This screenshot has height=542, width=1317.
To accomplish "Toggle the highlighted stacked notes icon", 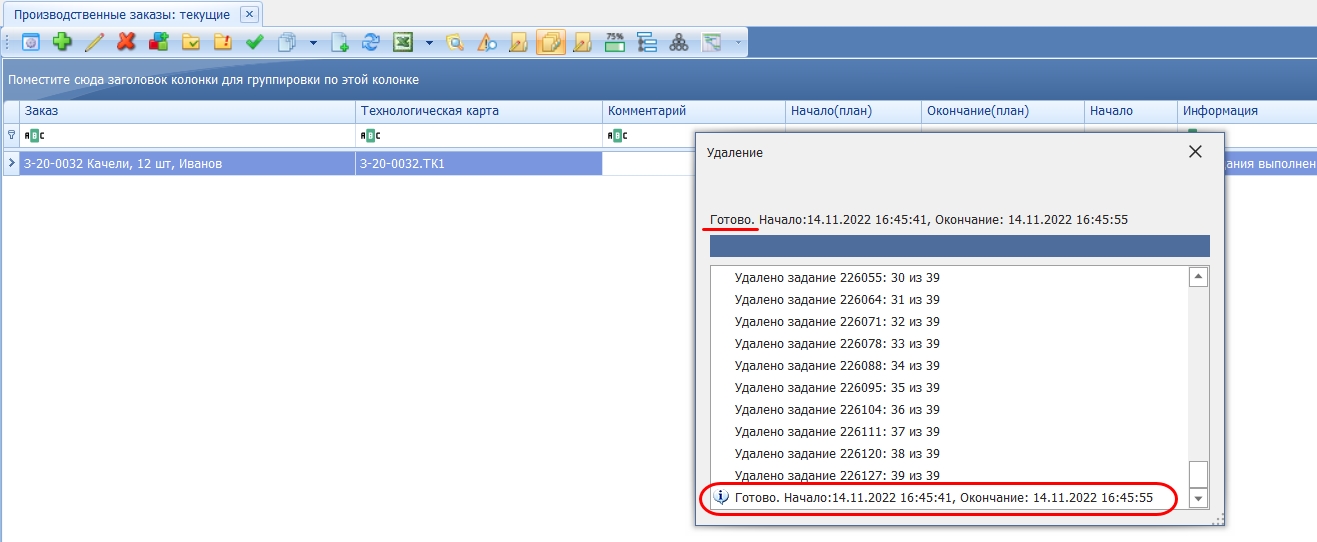I will coord(551,42).
